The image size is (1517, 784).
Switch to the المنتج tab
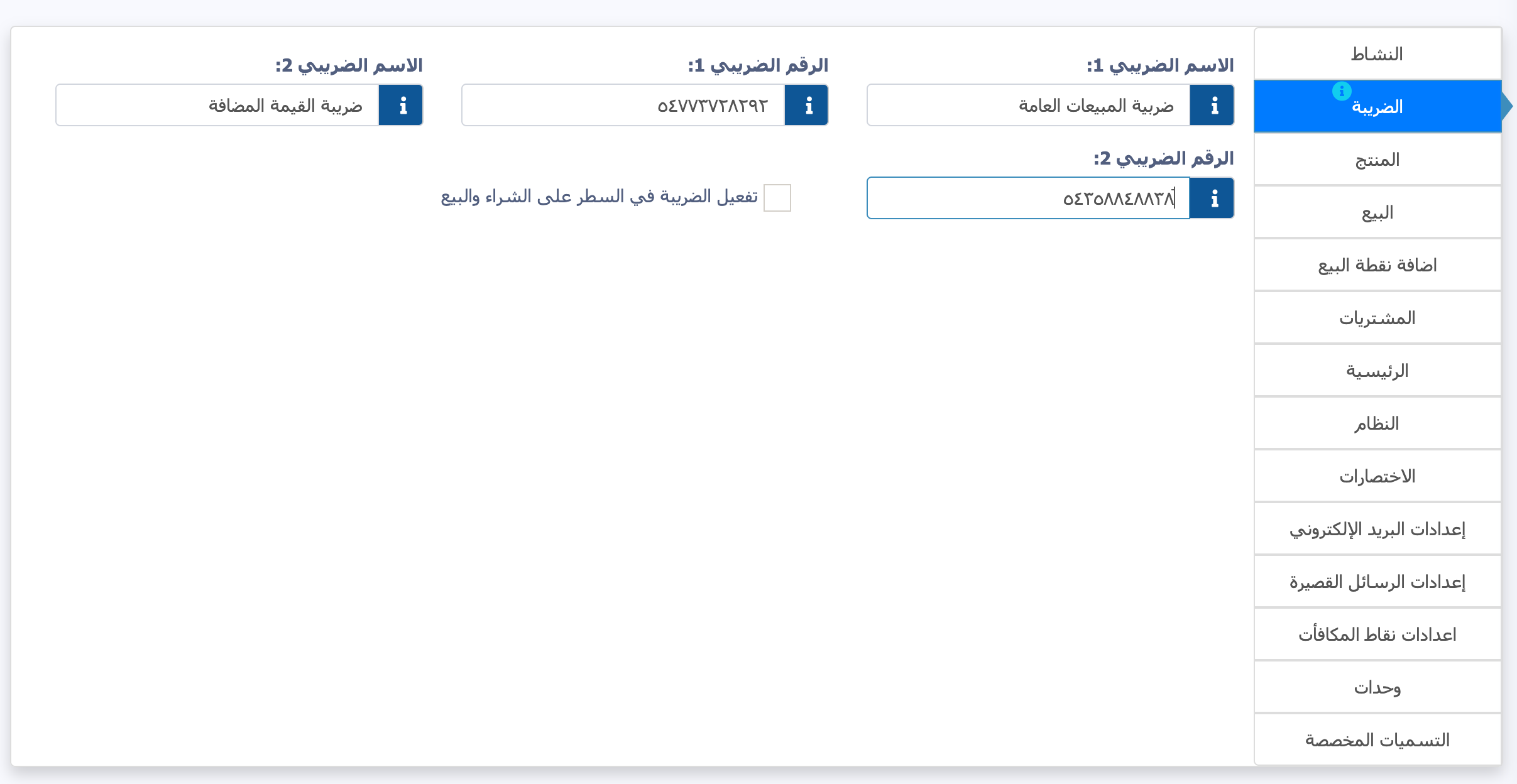1377,159
